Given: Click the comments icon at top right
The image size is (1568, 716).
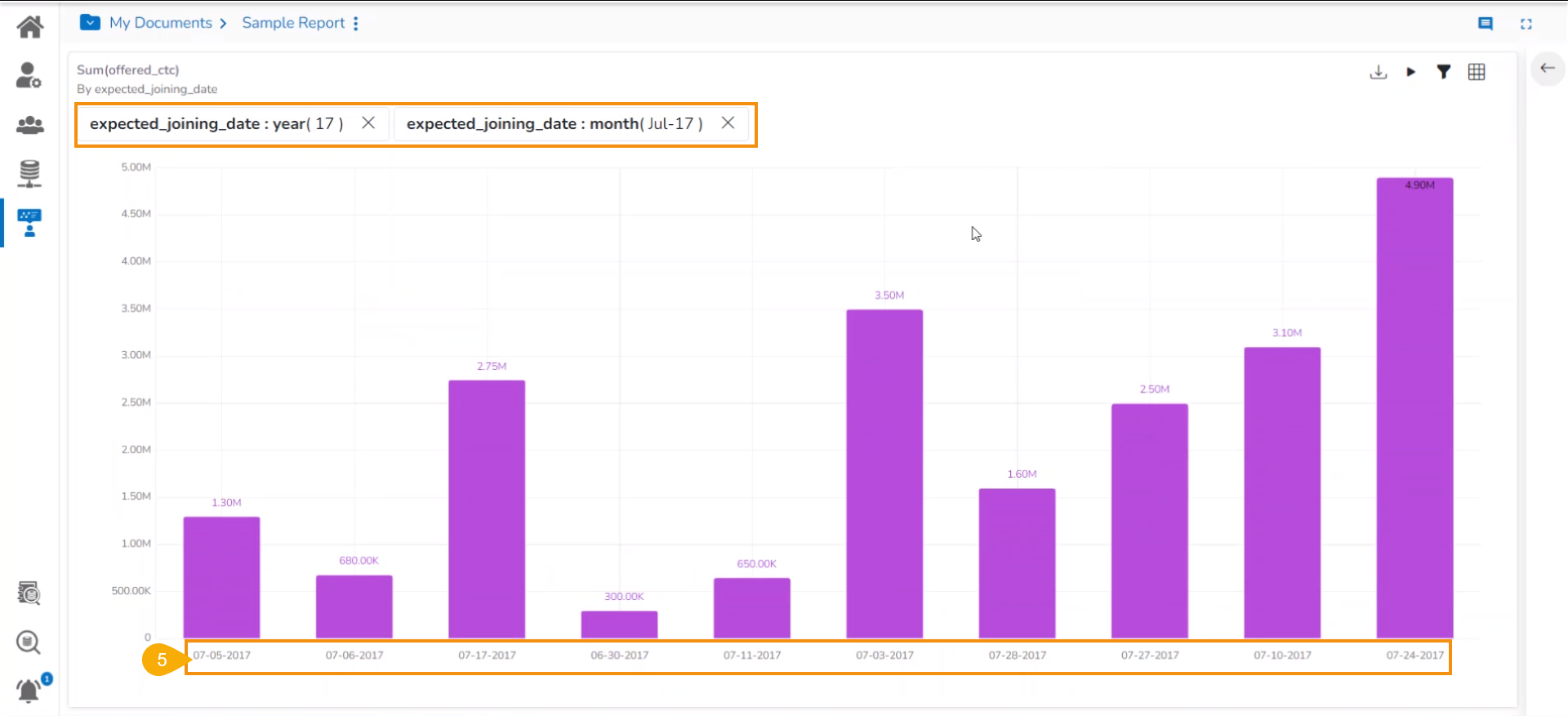Looking at the screenshot, I should click(x=1486, y=24).
